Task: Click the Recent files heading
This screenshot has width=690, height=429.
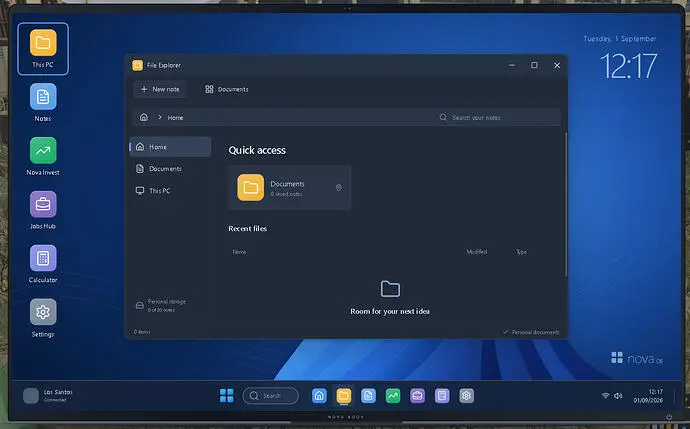Action: coord(247,228)
